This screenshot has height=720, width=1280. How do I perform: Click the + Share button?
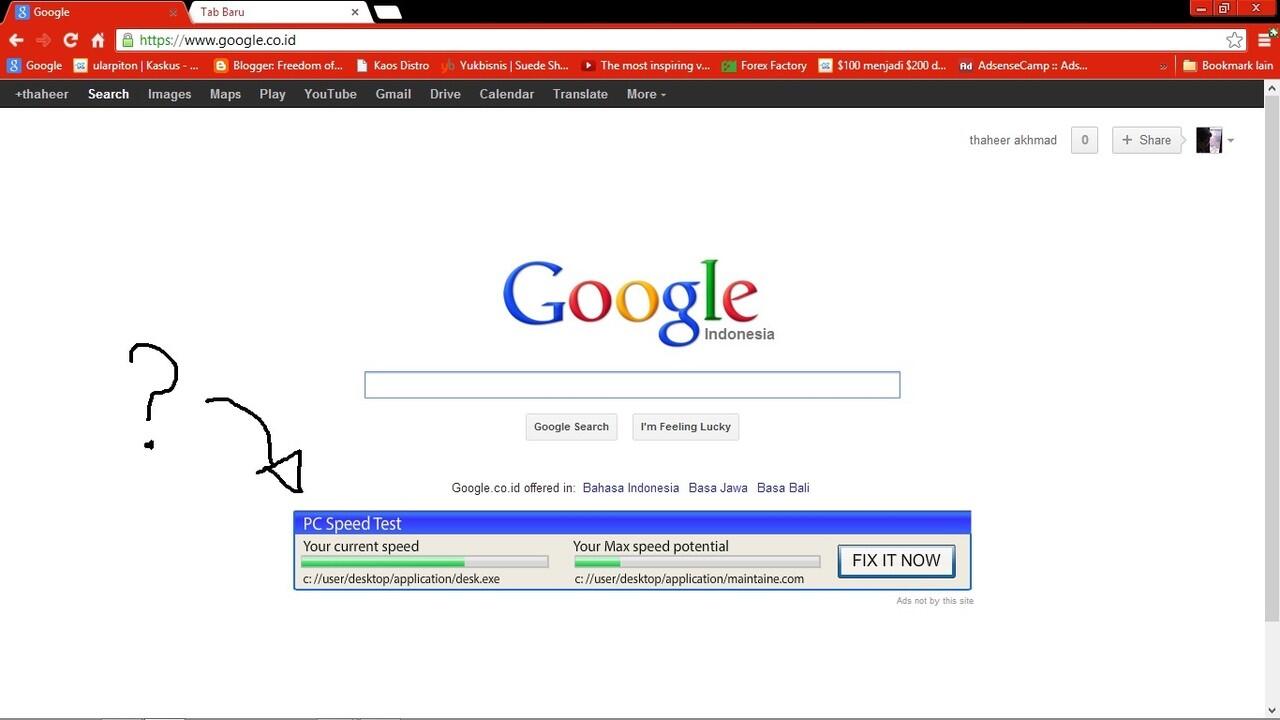click(1147, 140)
